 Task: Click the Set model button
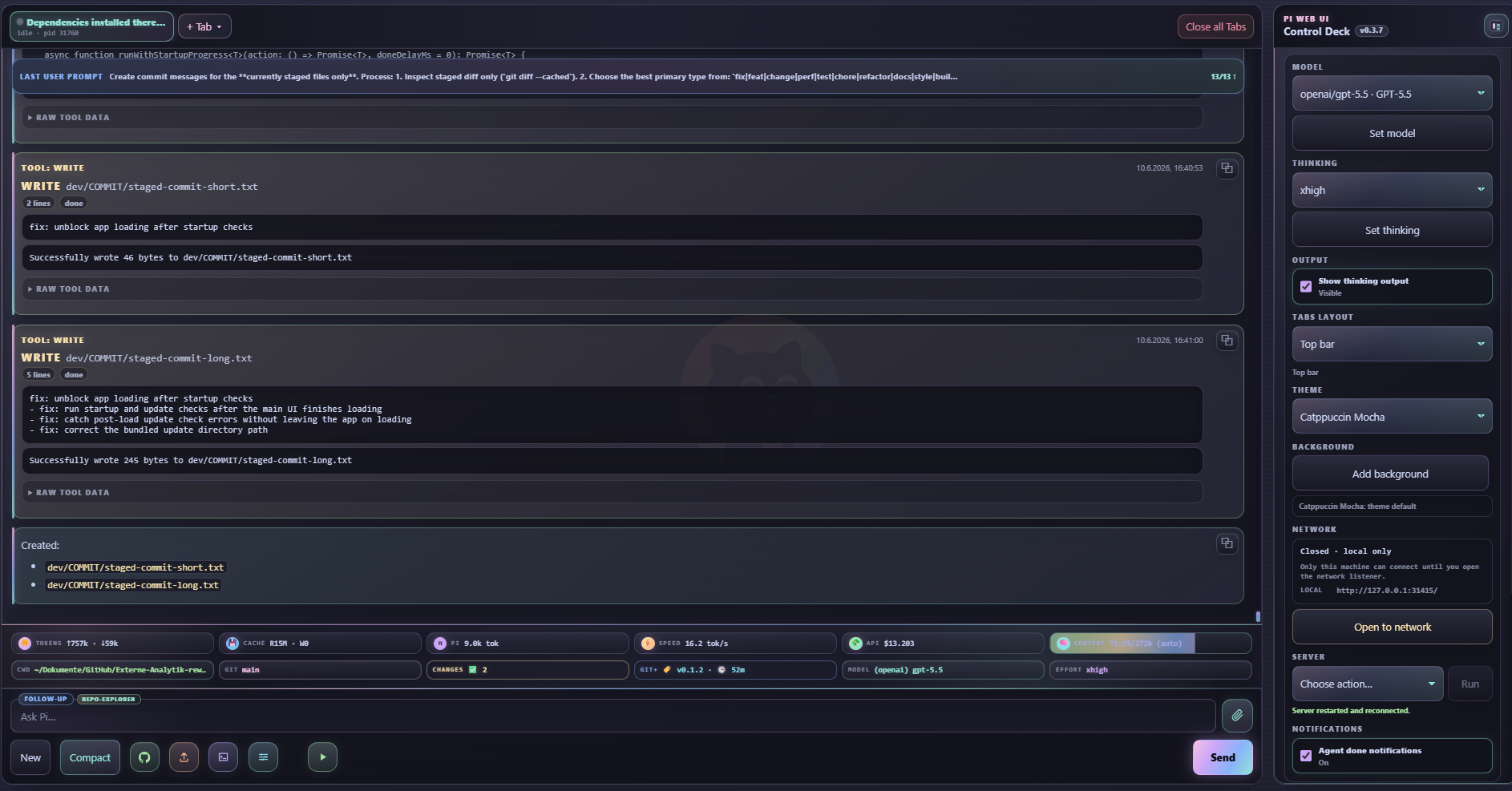coord(1392,133)
